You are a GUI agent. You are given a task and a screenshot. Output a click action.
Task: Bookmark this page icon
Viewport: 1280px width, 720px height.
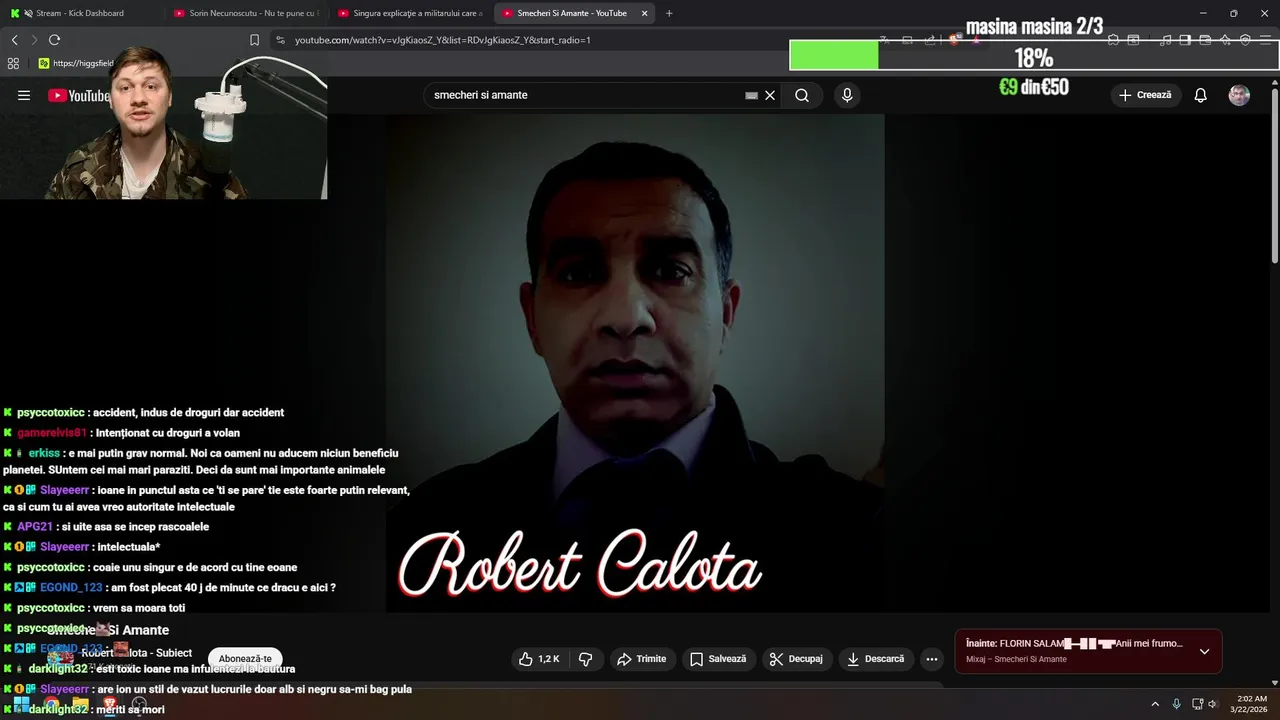point(254,40)
